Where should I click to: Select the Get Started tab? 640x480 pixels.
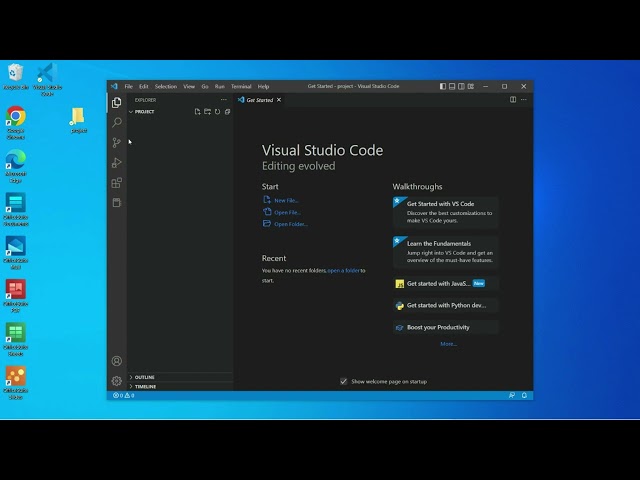point(260,100)
